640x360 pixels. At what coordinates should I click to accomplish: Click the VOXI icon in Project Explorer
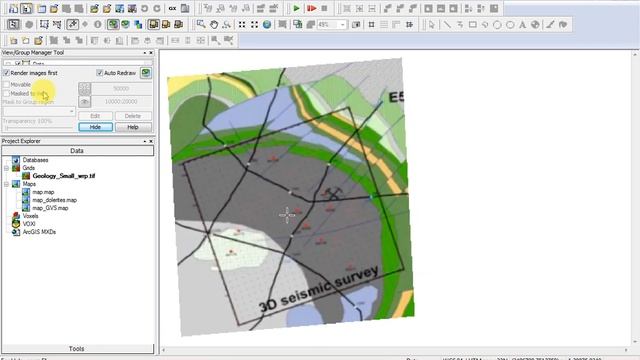[x=16, y=224]
